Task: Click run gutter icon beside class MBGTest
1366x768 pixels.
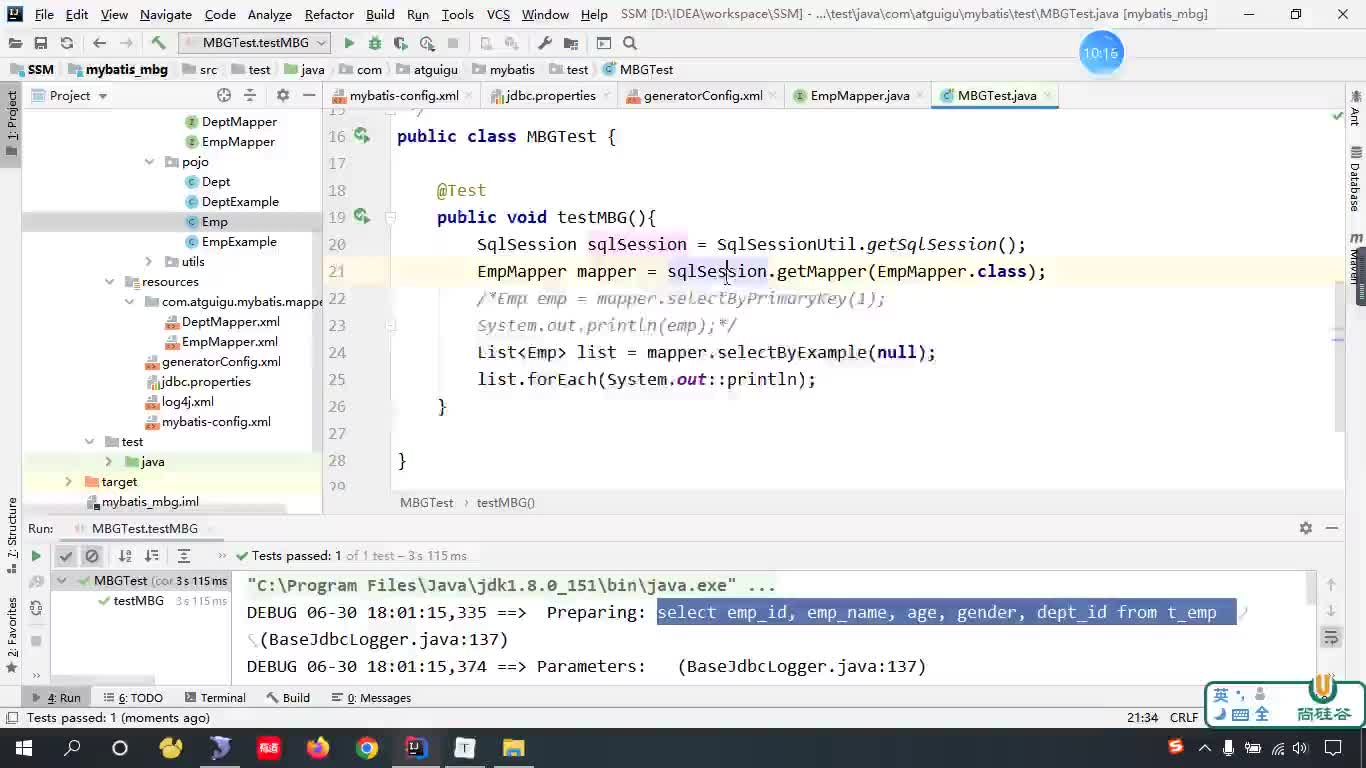Action: click(361, 136)
